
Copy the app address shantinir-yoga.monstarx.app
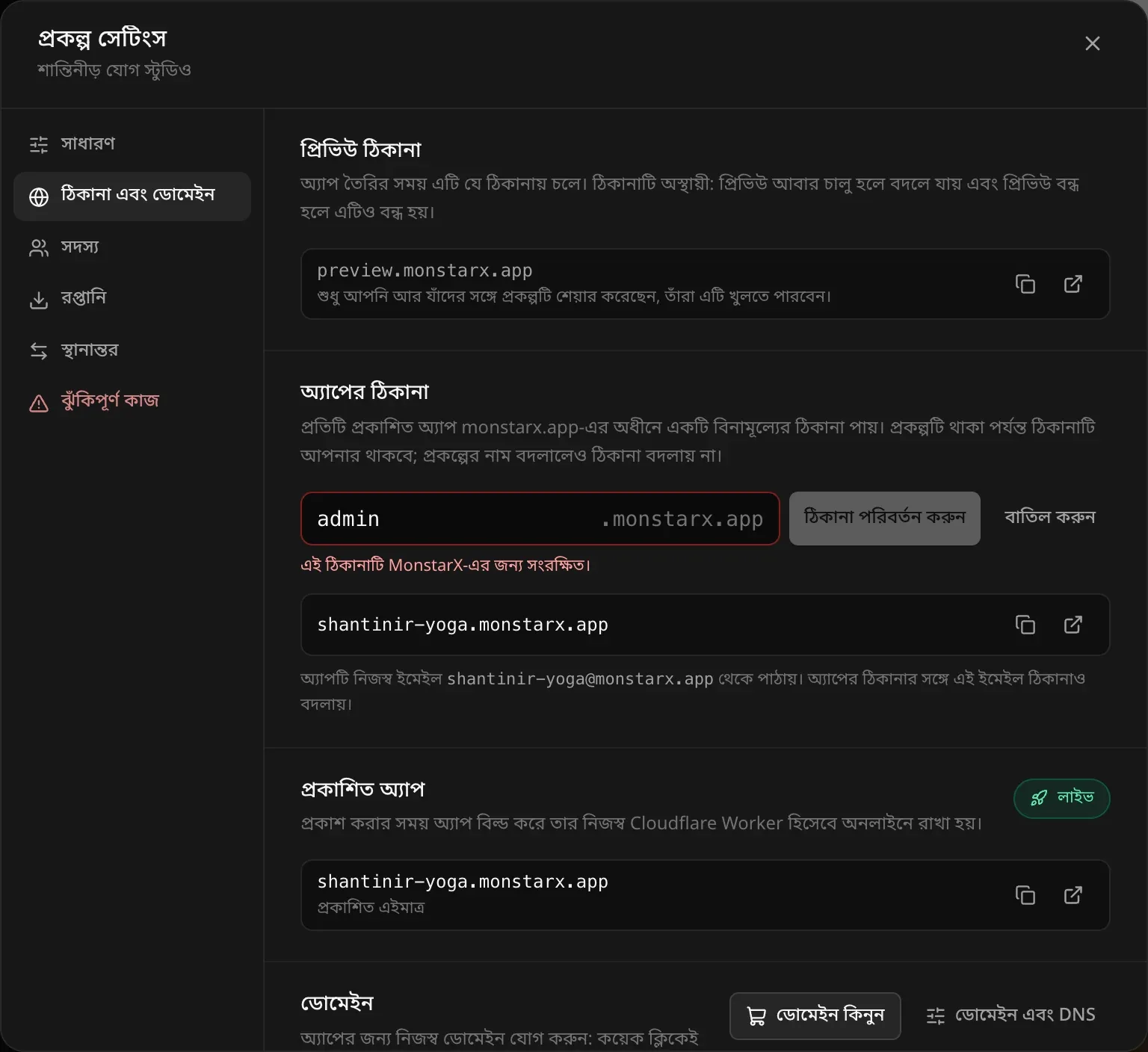pos(1025,625)
